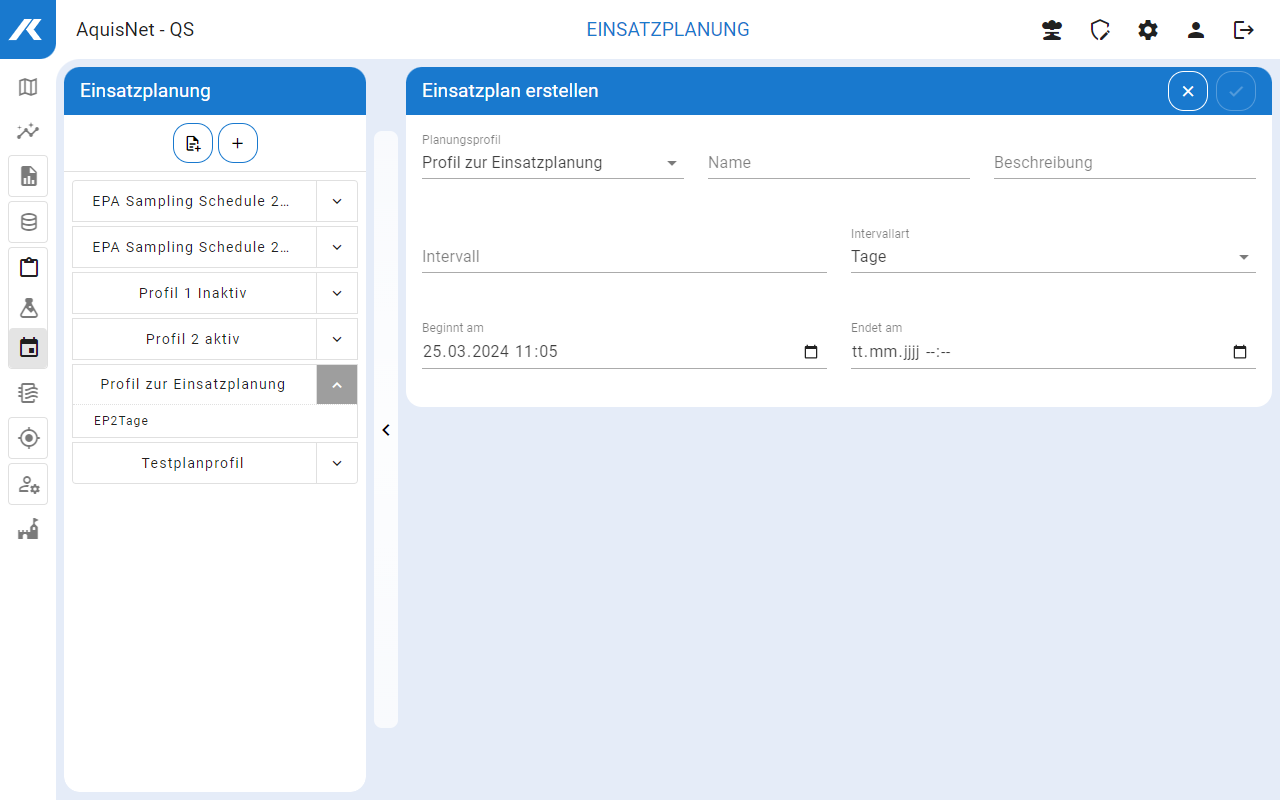Open the chart analysis sidebar icon
The image size is (1280, 800).
coord(28,131)
